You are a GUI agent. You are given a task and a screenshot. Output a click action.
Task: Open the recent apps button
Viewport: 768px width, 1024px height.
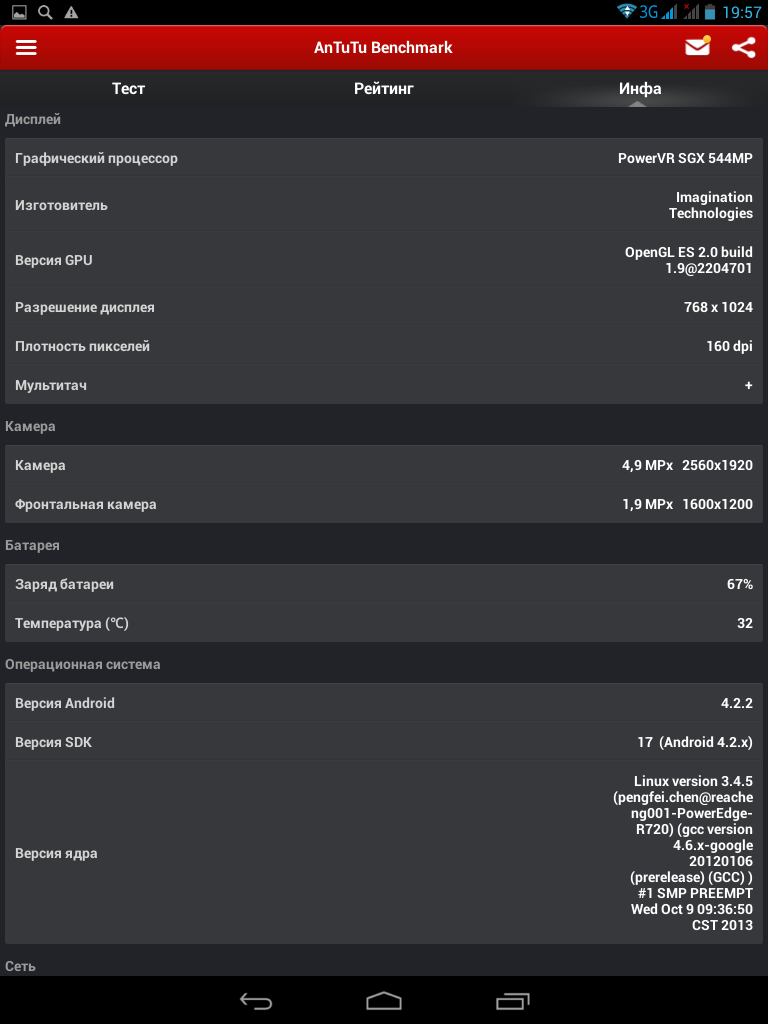point(513,1000)
